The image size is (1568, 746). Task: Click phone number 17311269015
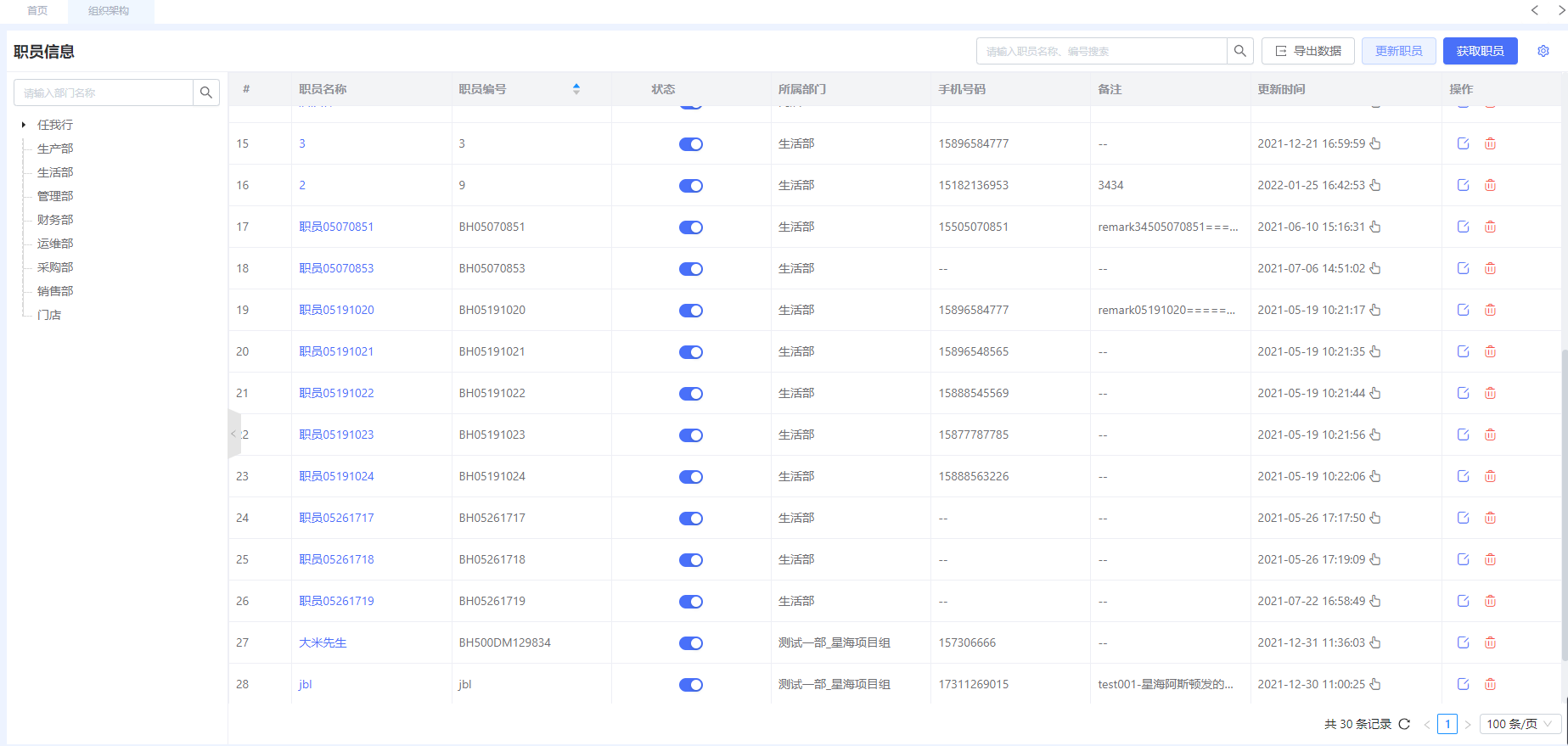point(974,684)
